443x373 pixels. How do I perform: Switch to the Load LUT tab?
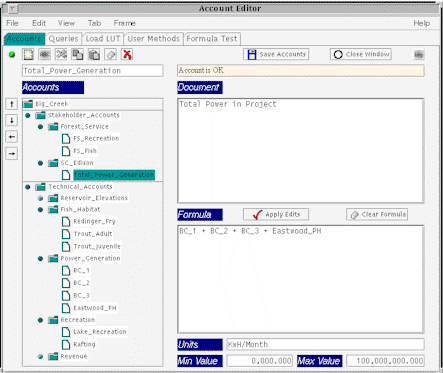tap(103, 39)
